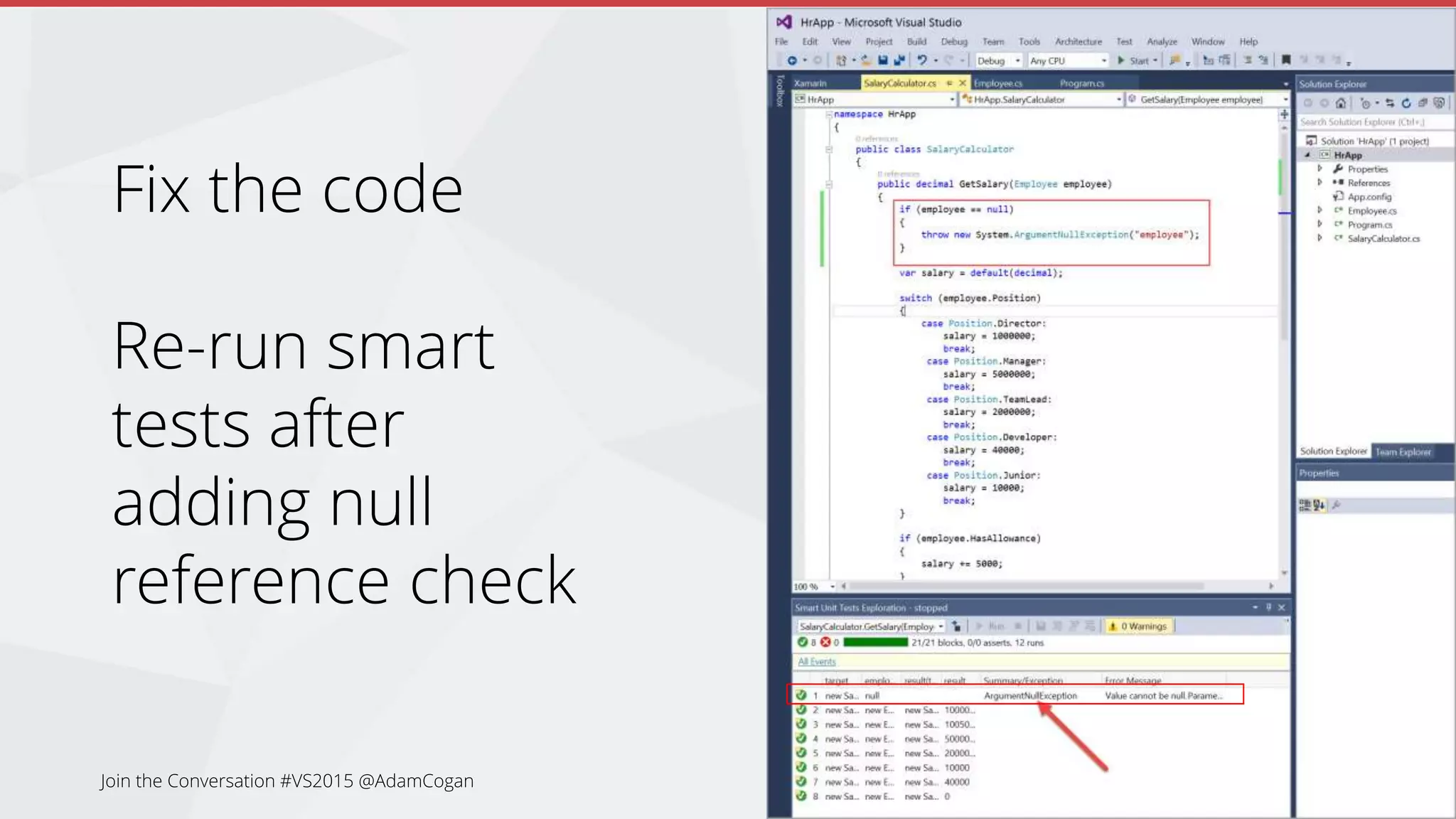
Task: Switch to the Employee.cs tab
Action: tap(998, 83)
